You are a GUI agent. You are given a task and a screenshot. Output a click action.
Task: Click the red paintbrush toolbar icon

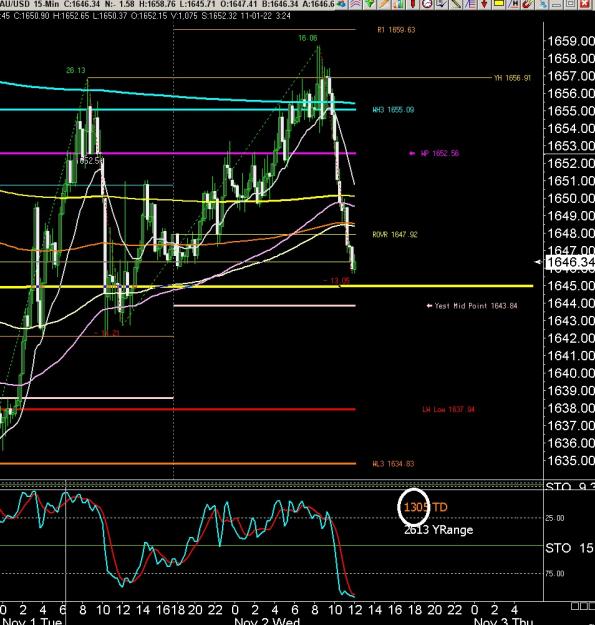click(x=527, y=4)
